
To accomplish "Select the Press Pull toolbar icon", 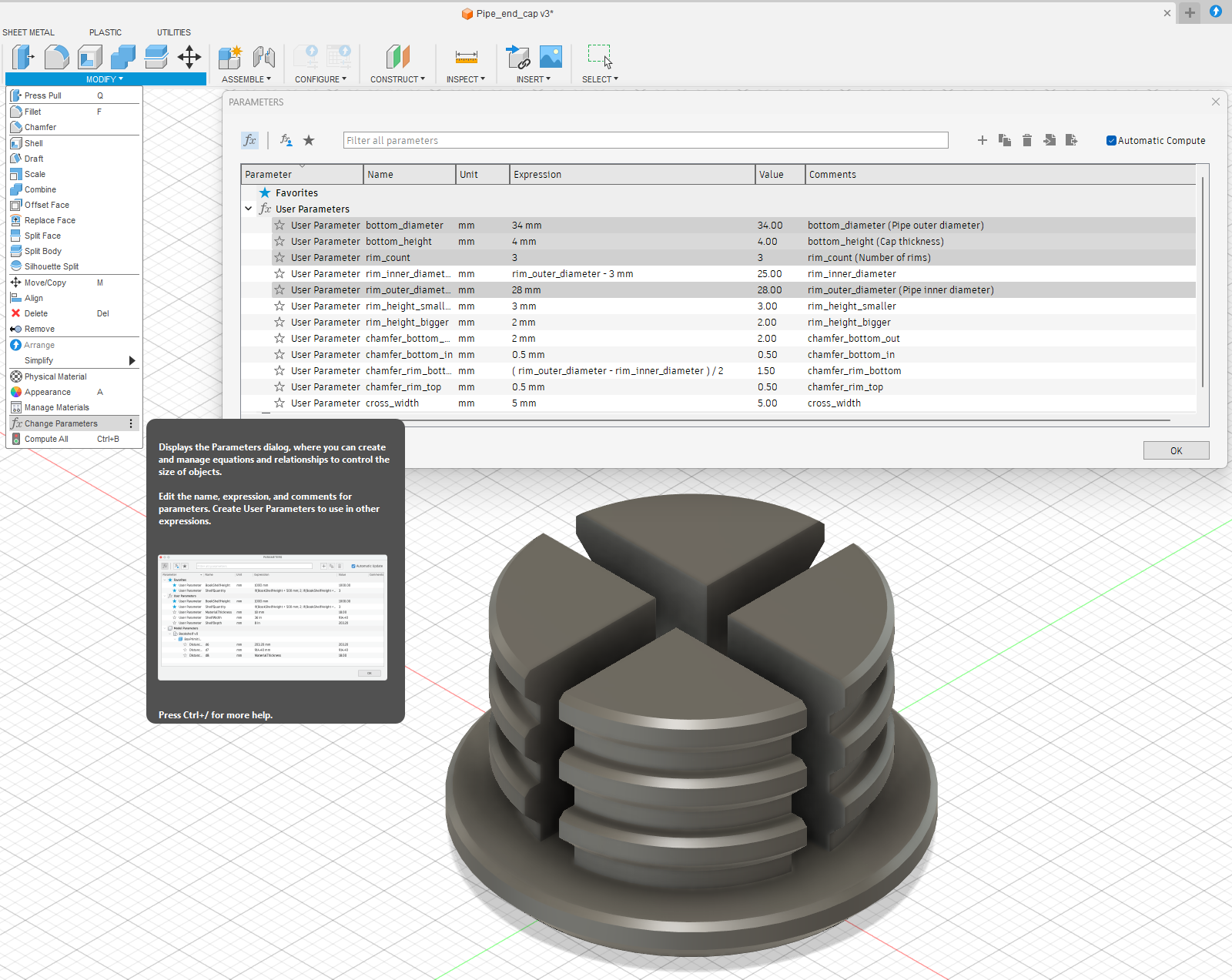I will tap(24, 57).
